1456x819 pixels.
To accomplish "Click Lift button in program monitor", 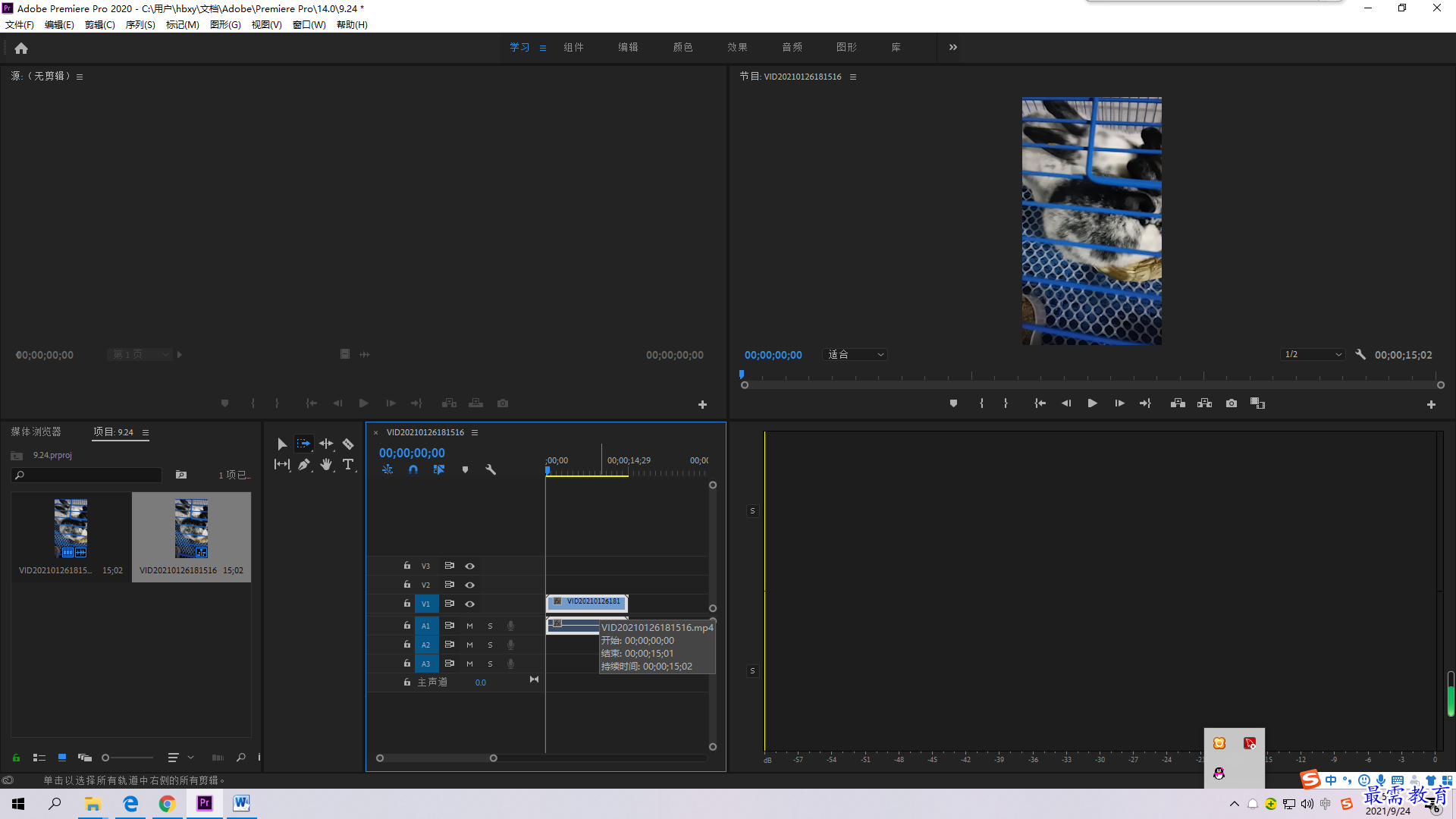I will [1178, 403].
